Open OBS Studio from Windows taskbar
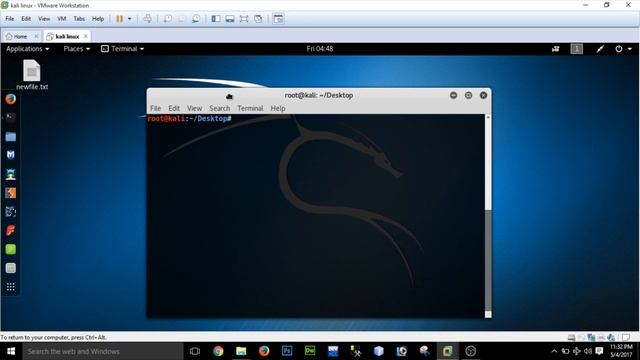Image resolution: width=640 pixels, height=360 pixels. tap(471, 351)
